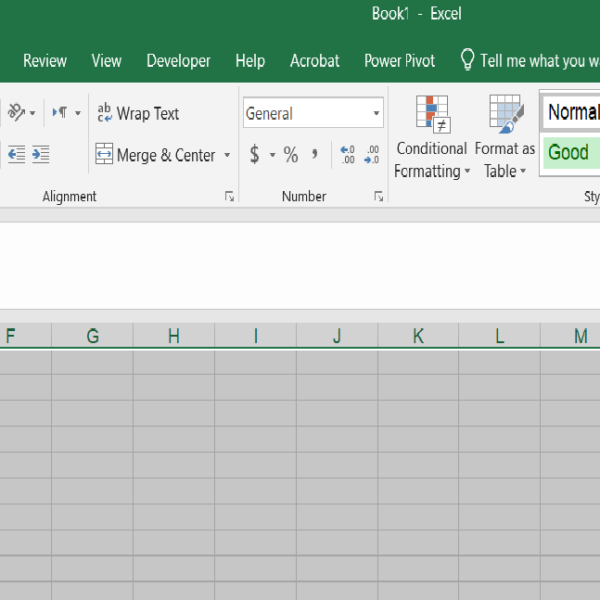This screenshot has height=600, width=600.
Task: Open the Help tab
Action: pos(250,60)
